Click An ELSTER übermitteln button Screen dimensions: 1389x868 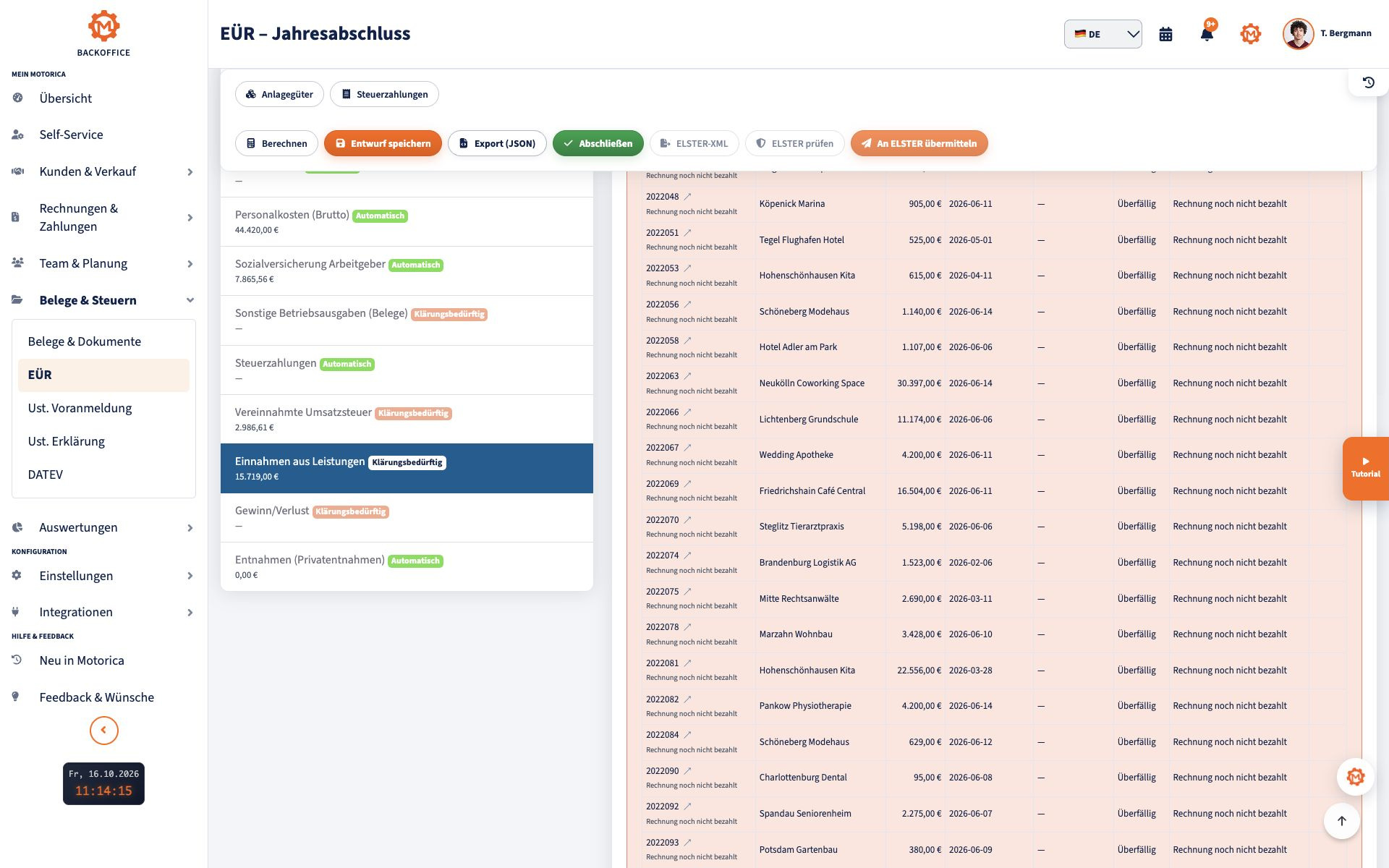point(919,143)
